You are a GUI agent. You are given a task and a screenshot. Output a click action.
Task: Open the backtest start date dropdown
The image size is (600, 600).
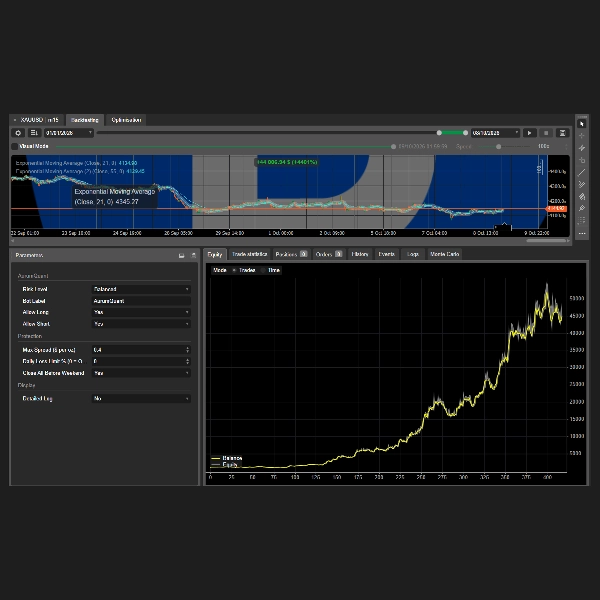pyautogui.click(x=69, y=133)
